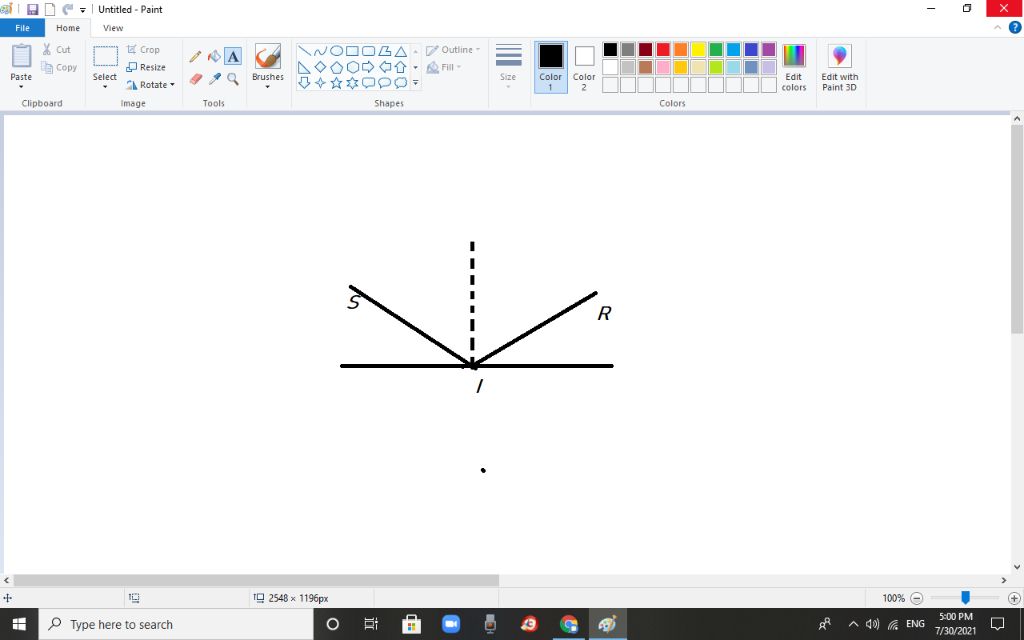Select the Text tool

(x=233, y=57)
